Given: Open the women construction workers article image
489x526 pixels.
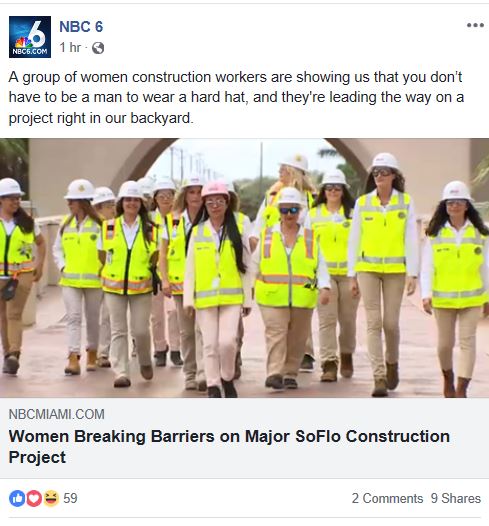Looking at the screenshot, I should click(x=244, y=268).
